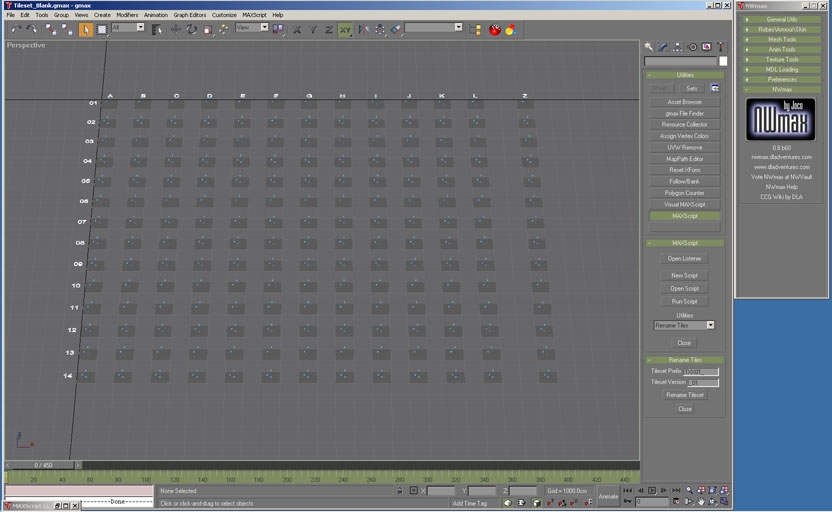Screen dimensions: 832x512
Task: Click the Play Animation button
Action: point(652,490)
